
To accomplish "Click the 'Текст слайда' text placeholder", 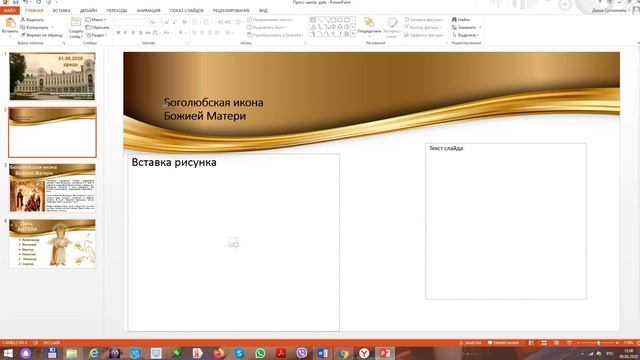I will click(x=506, y=221).
